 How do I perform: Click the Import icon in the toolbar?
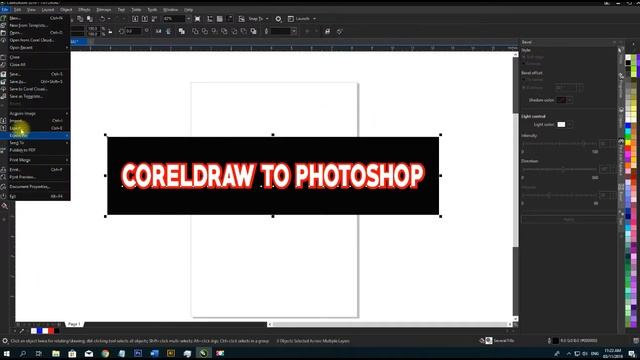[135, 19]
